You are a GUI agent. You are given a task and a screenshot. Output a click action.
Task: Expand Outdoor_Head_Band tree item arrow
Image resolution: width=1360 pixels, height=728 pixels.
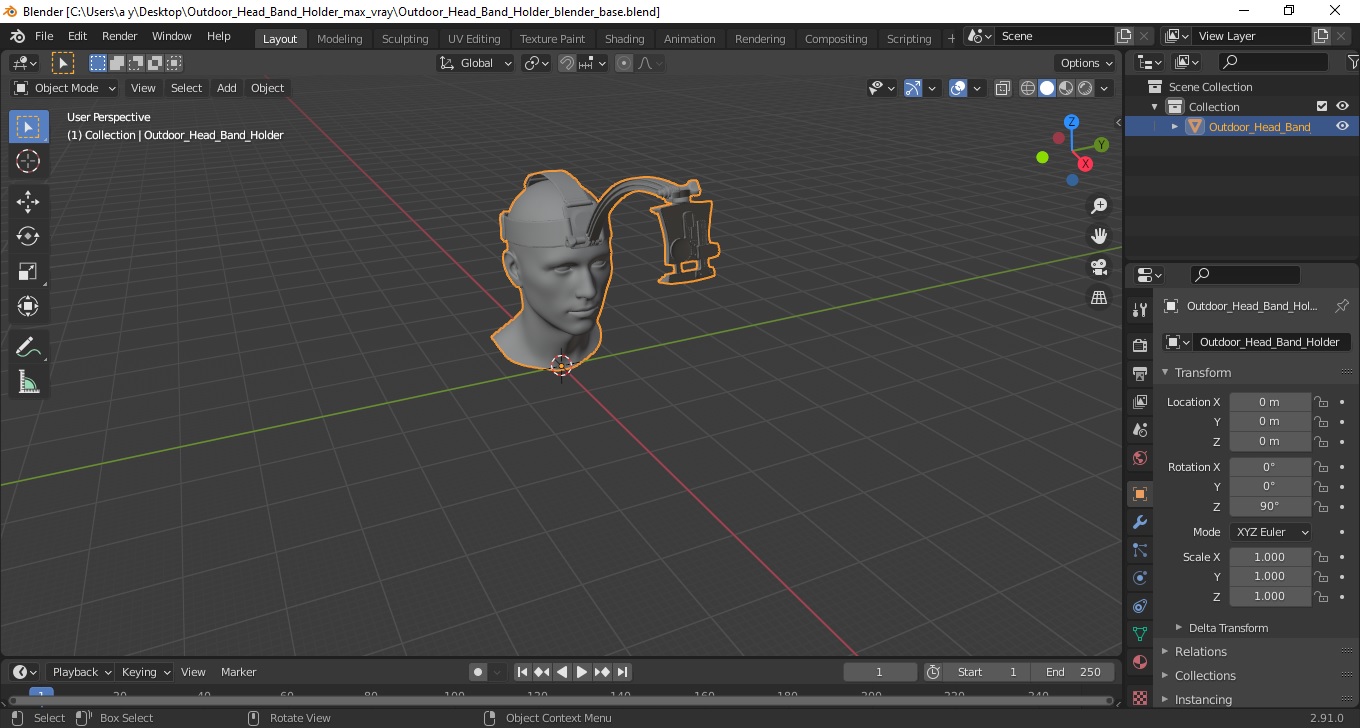click(x=1175, y=126)
